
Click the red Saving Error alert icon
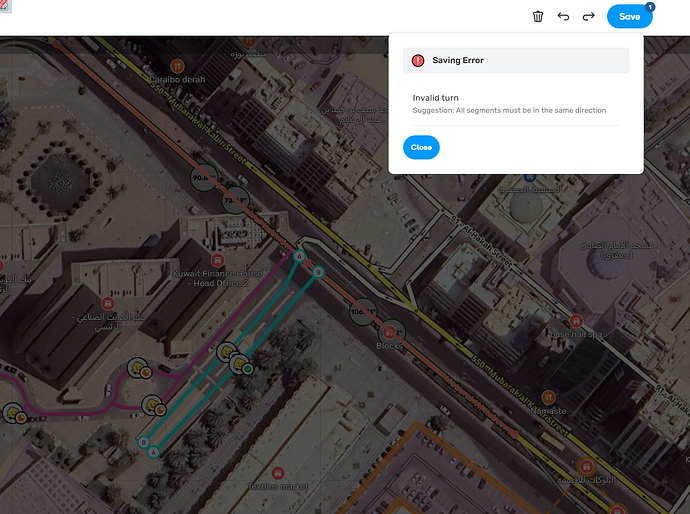tap(418, 61)
